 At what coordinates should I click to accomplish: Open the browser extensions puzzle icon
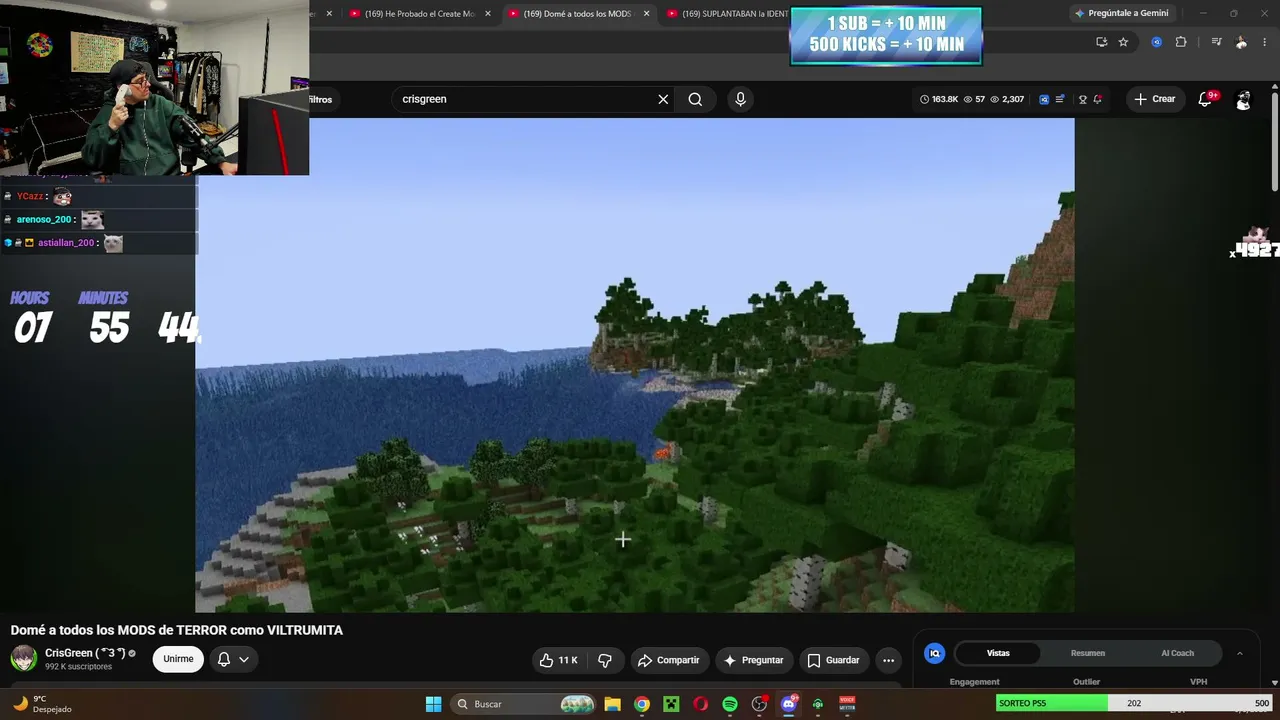tap(1181, 42)
